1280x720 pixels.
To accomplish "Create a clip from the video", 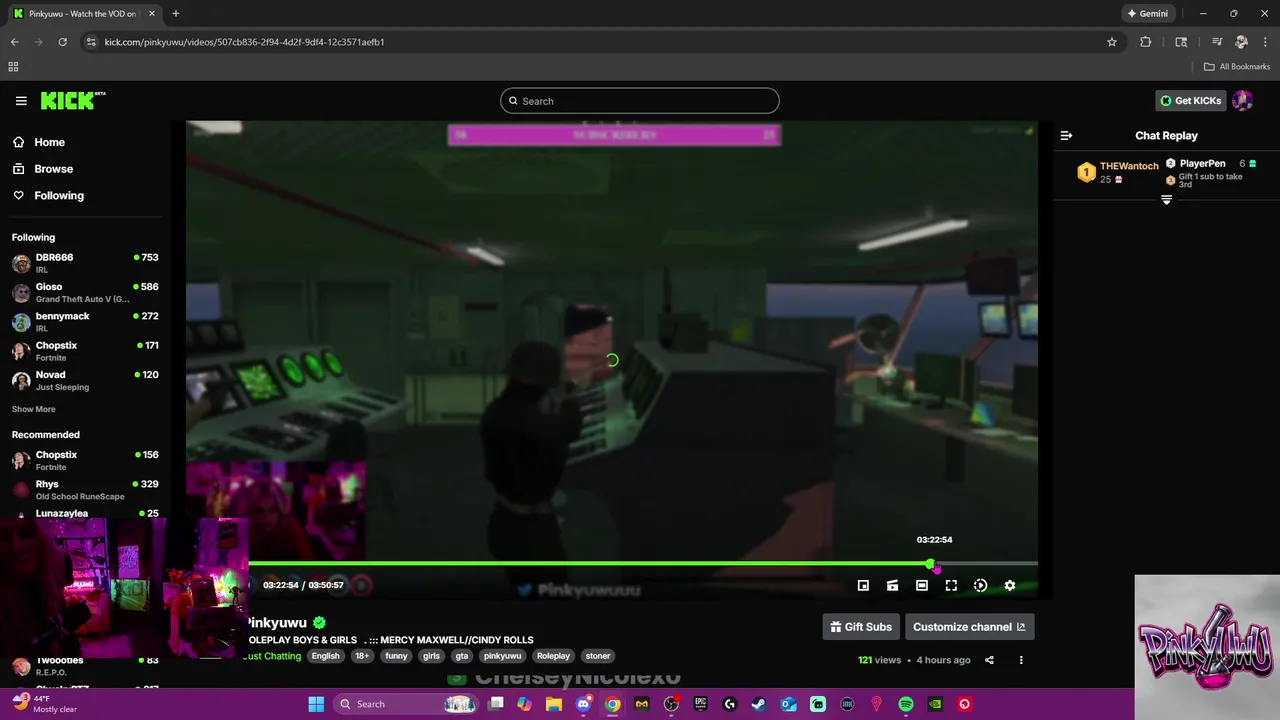I will point(892,586).
